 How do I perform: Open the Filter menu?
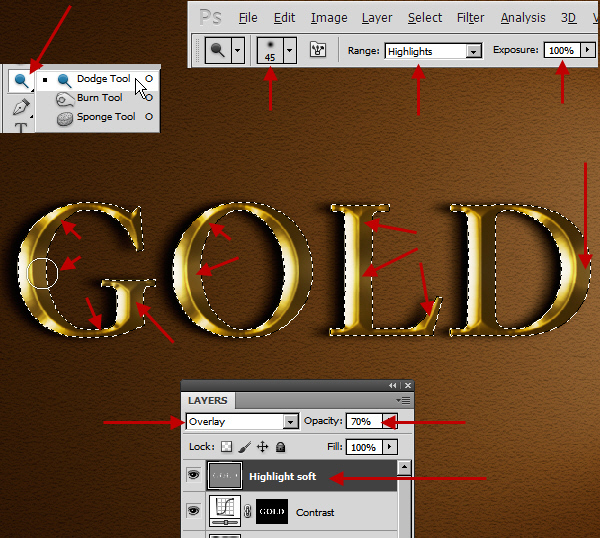pyautogui.click(x=470, y=17)
